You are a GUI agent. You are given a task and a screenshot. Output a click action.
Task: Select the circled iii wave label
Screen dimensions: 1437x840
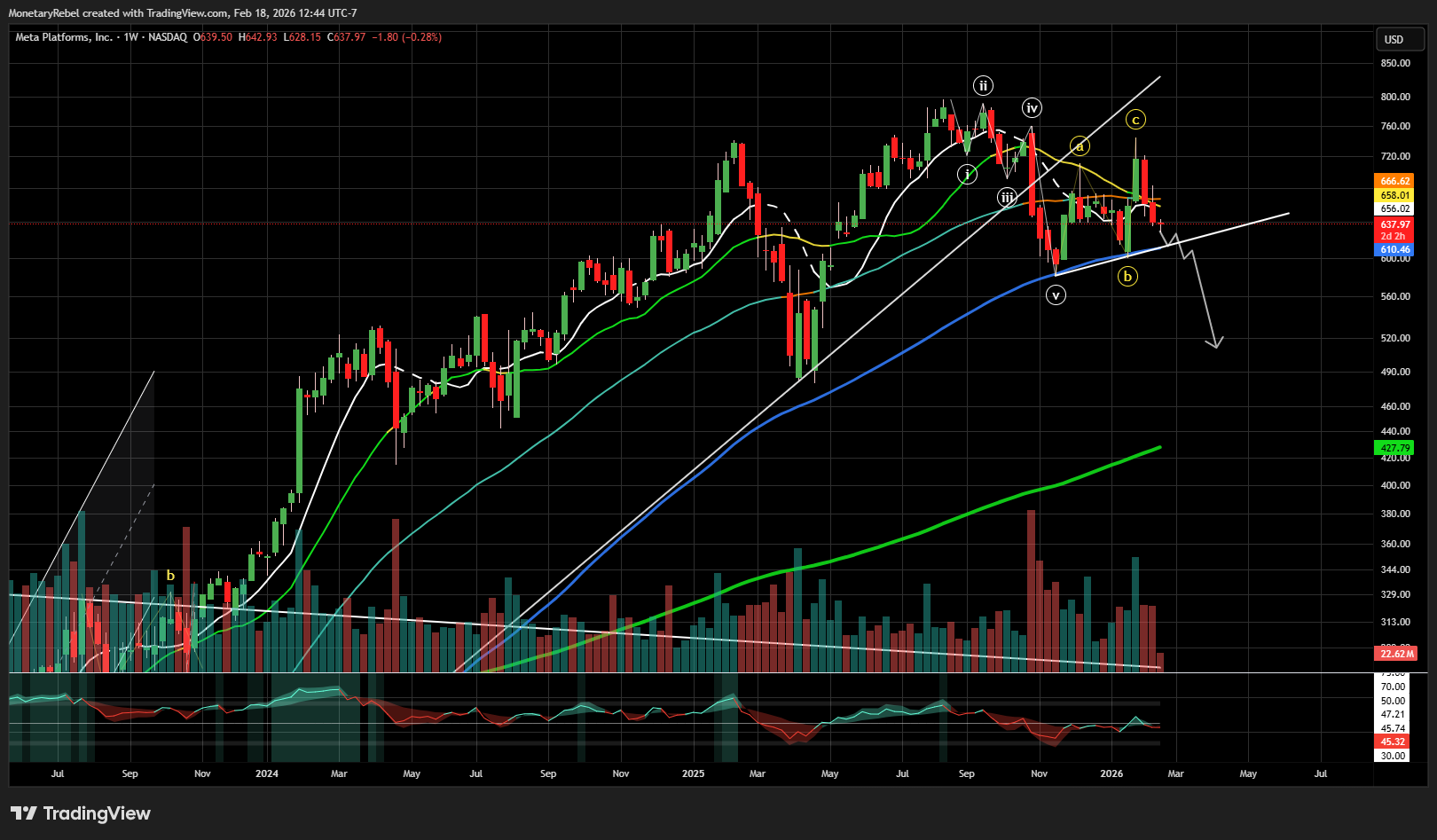tap(1007, 197)
